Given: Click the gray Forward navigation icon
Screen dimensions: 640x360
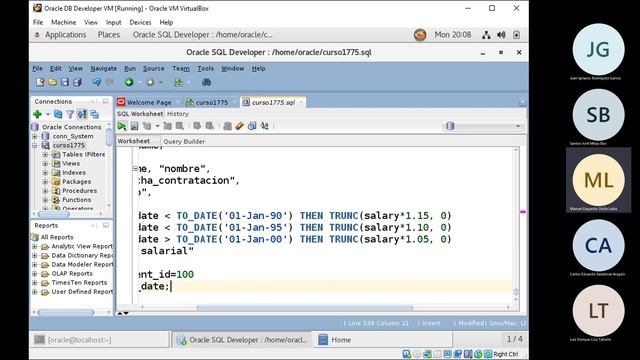Looking at the screenshot, I should [150, 82].
